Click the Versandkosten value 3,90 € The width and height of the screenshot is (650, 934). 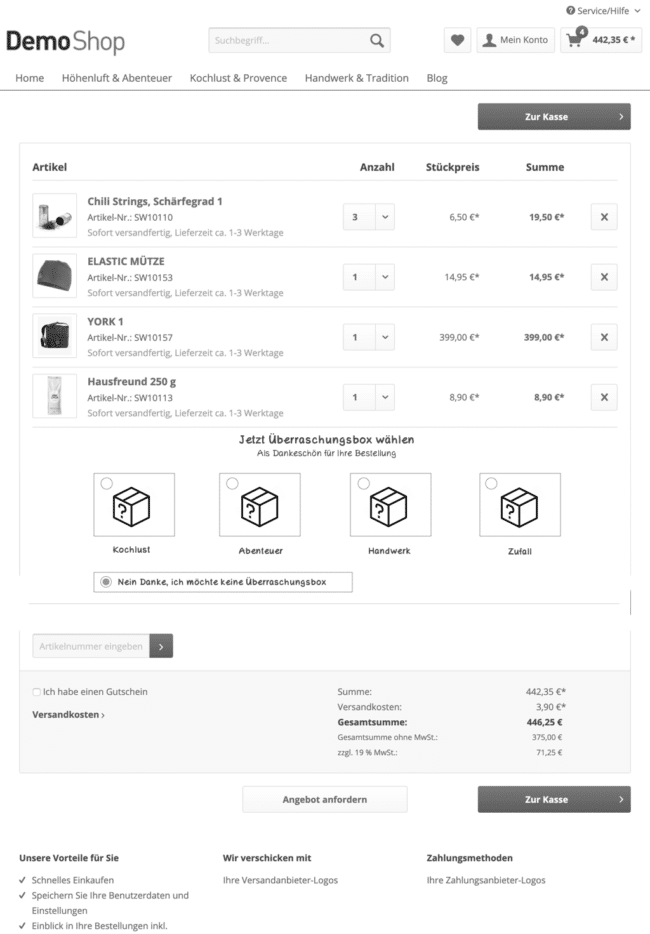point(551,707)
